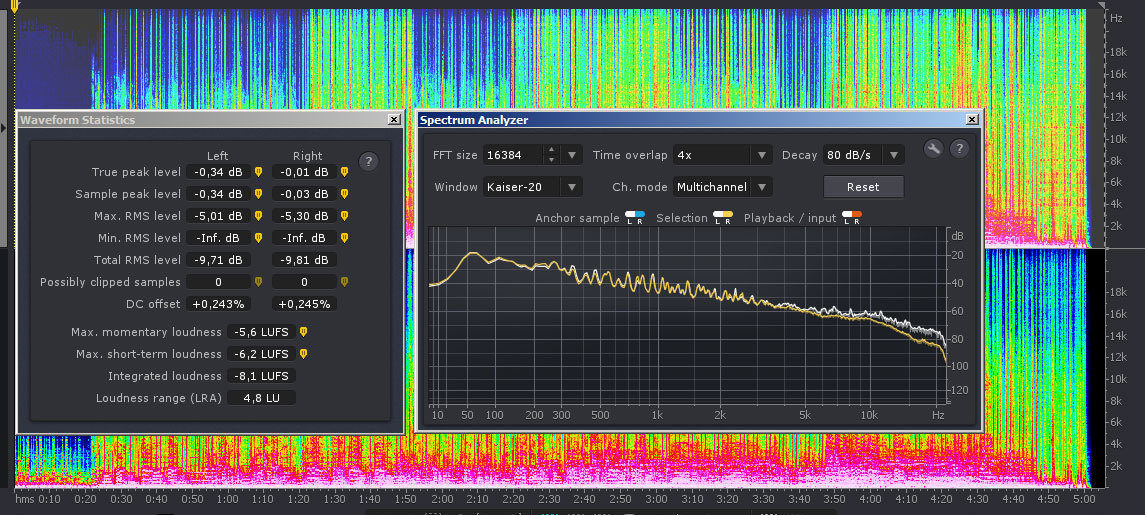Screen dimensions: 1145x515
Task: Expand the Time overlap dropdown
Action: point(762,155)
